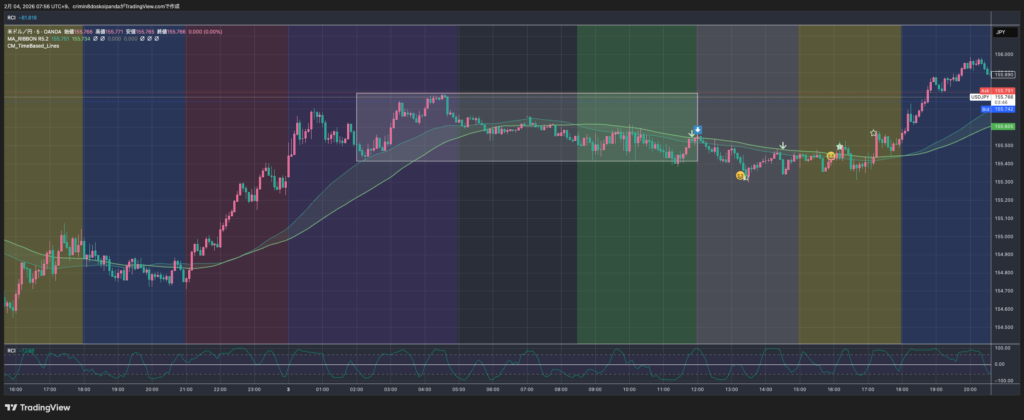Click the smiley emoji below the candles
Viewport: 1024px width, 420px height.
point(740,175)
